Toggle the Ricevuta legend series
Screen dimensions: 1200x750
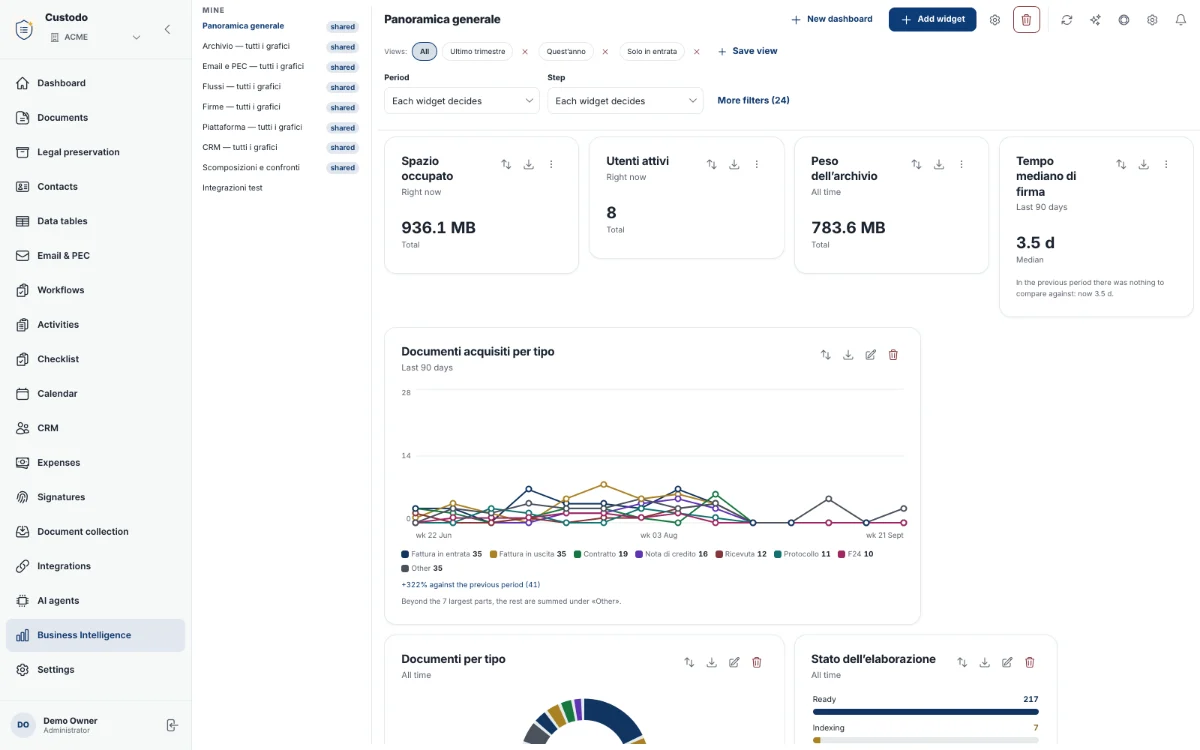(x=741, y=554)
